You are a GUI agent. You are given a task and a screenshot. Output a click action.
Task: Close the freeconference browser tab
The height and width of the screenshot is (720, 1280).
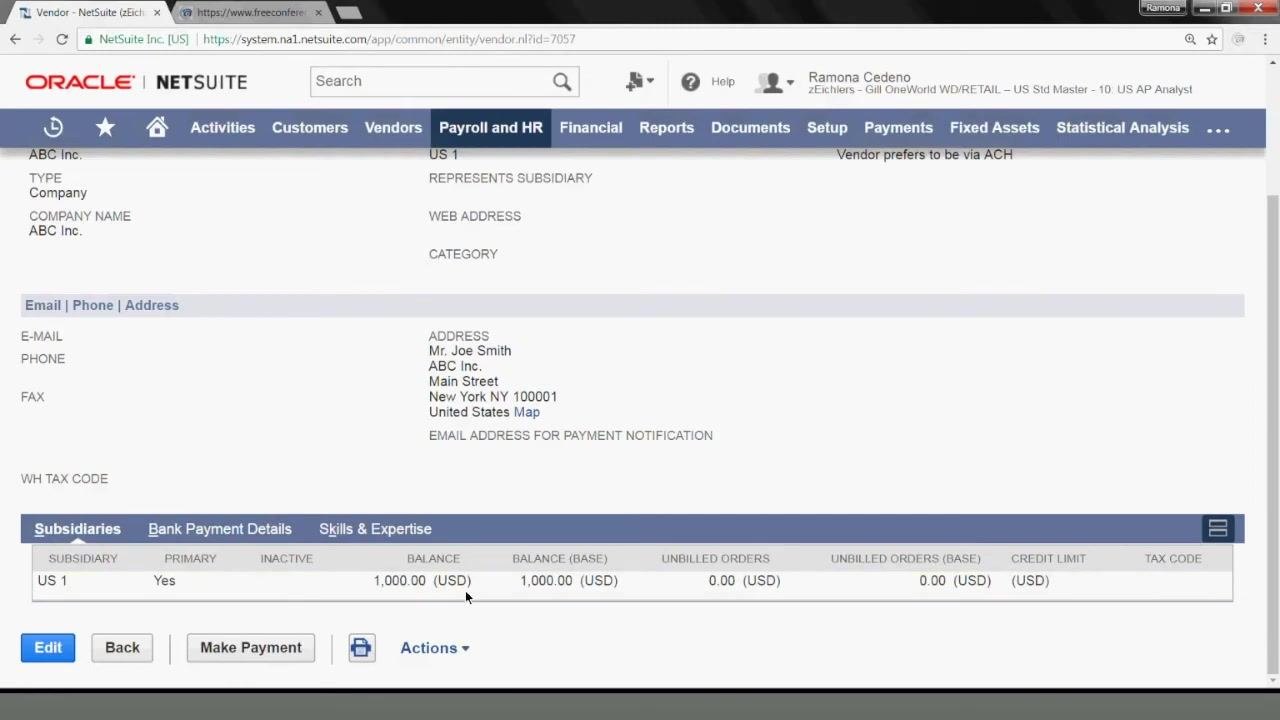319,12
